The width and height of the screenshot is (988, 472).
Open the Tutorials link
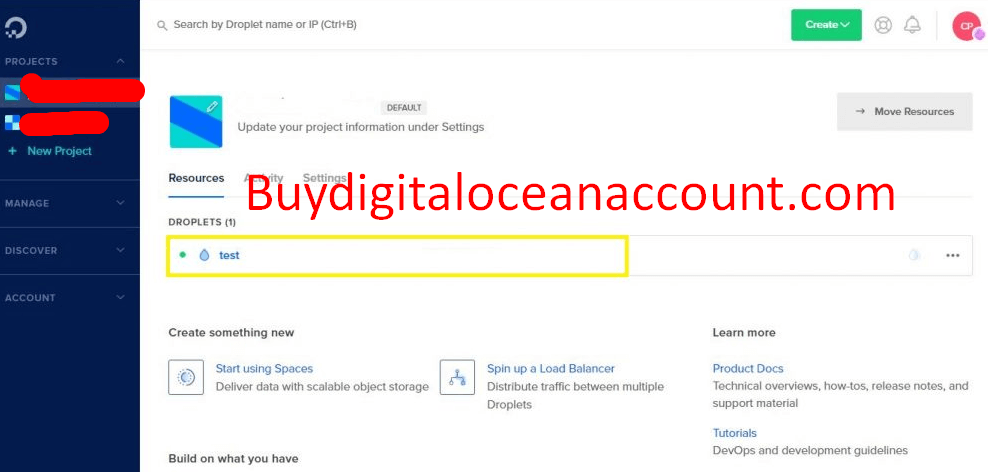click(x=735, y=433)
